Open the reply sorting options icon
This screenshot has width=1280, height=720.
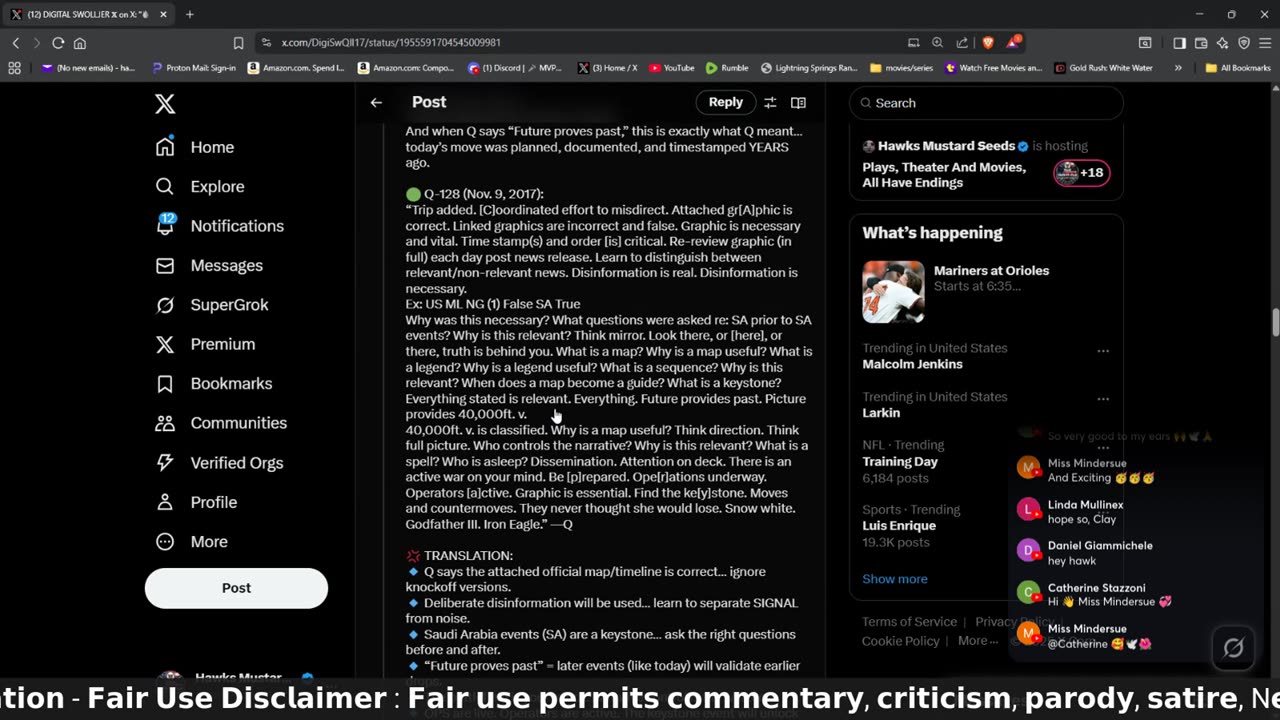pyautogui.click(x=770, y=102)
